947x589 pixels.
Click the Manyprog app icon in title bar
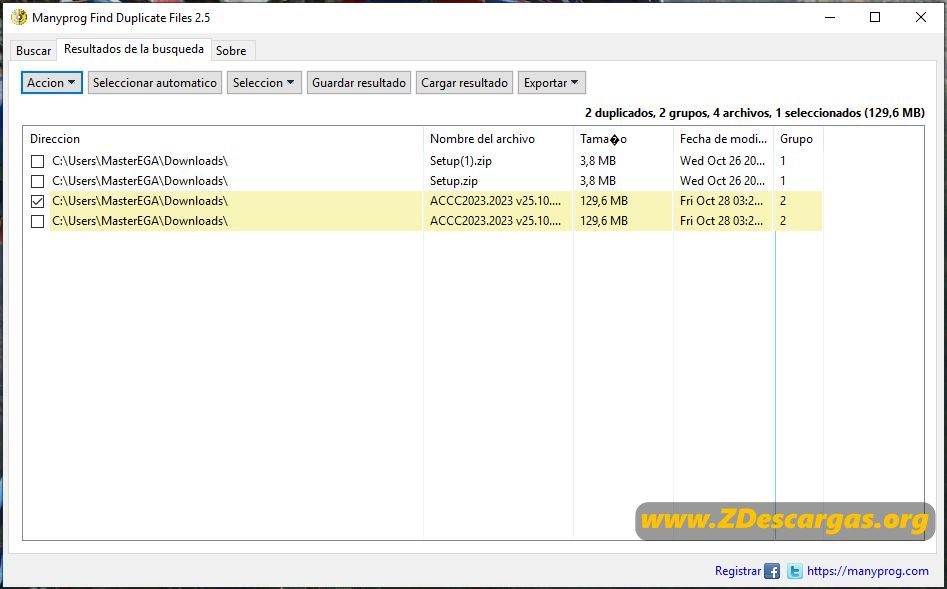pyautogui.click(x=19, y=18)
